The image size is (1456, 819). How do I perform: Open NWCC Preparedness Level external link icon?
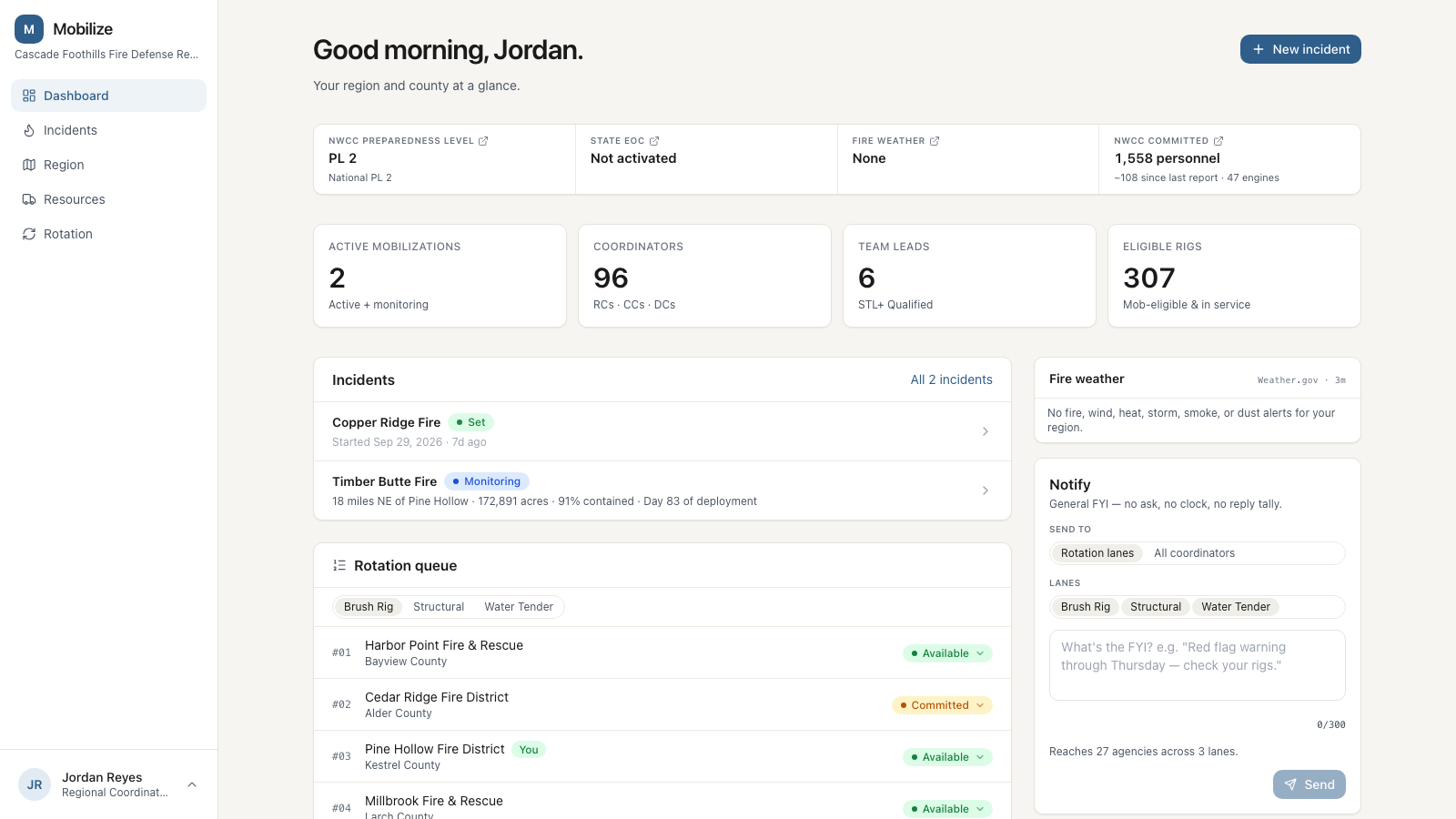coord(483,141)
